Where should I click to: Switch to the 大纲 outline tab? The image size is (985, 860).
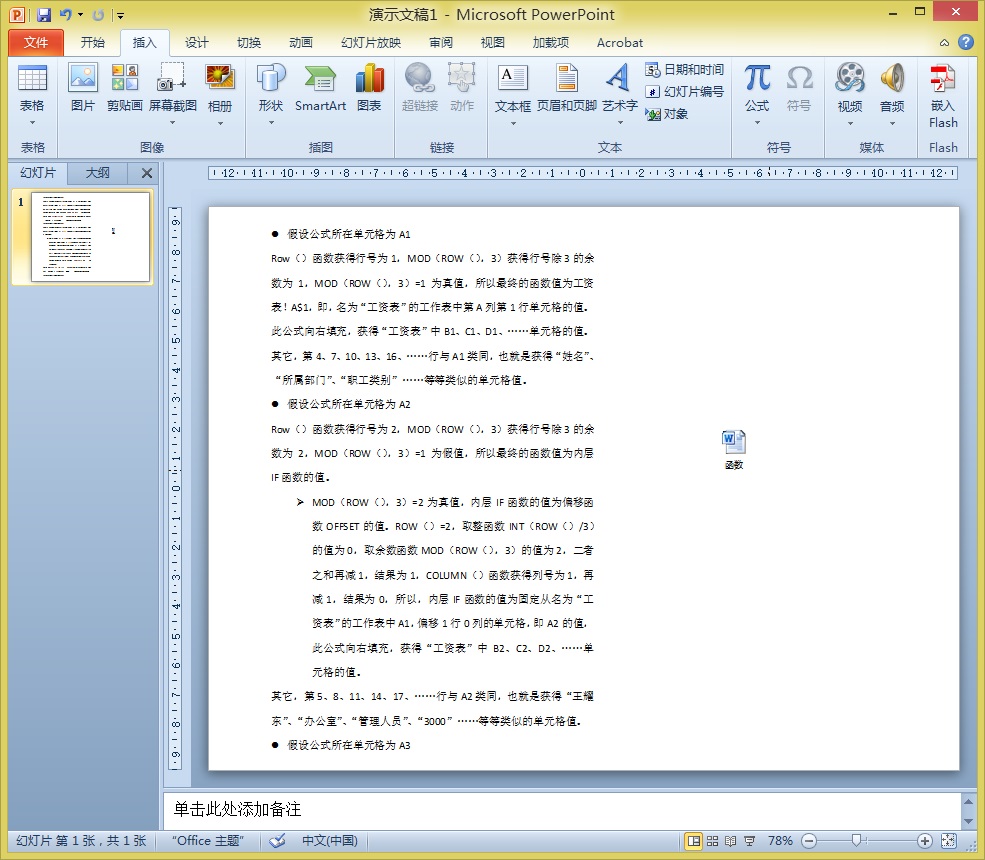pyautogui.click(x=97, y=172)
